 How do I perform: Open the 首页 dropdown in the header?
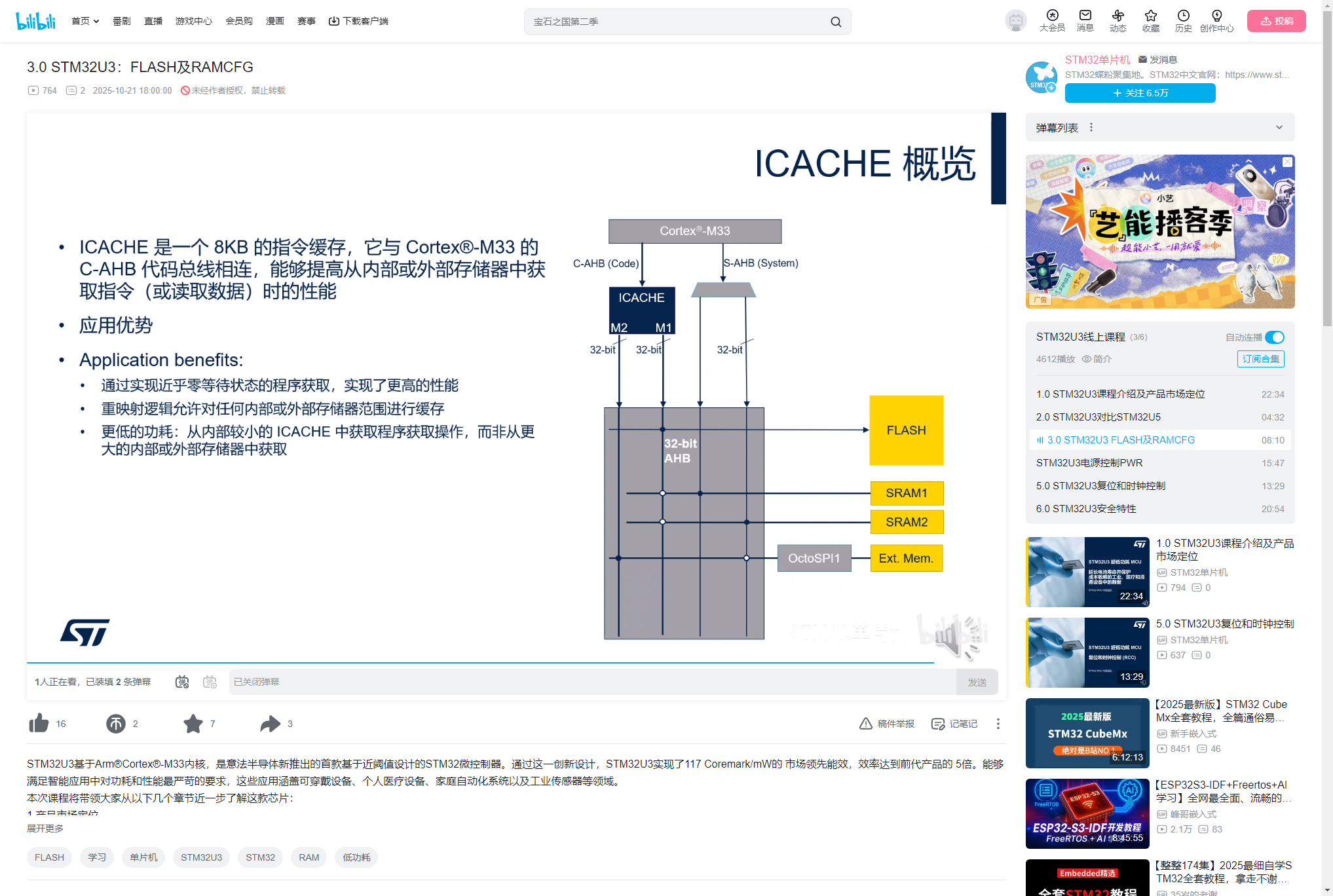point(85,21)
